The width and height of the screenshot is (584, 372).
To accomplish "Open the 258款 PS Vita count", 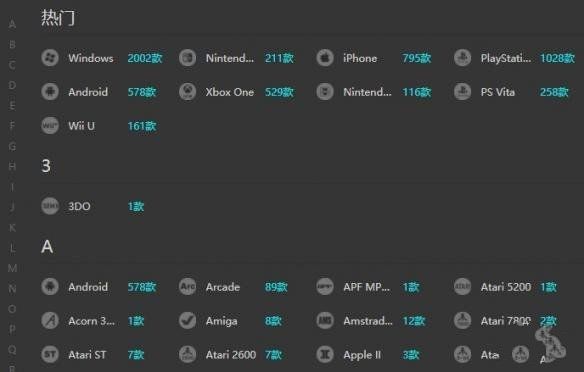I will click(x=554, y=92).
